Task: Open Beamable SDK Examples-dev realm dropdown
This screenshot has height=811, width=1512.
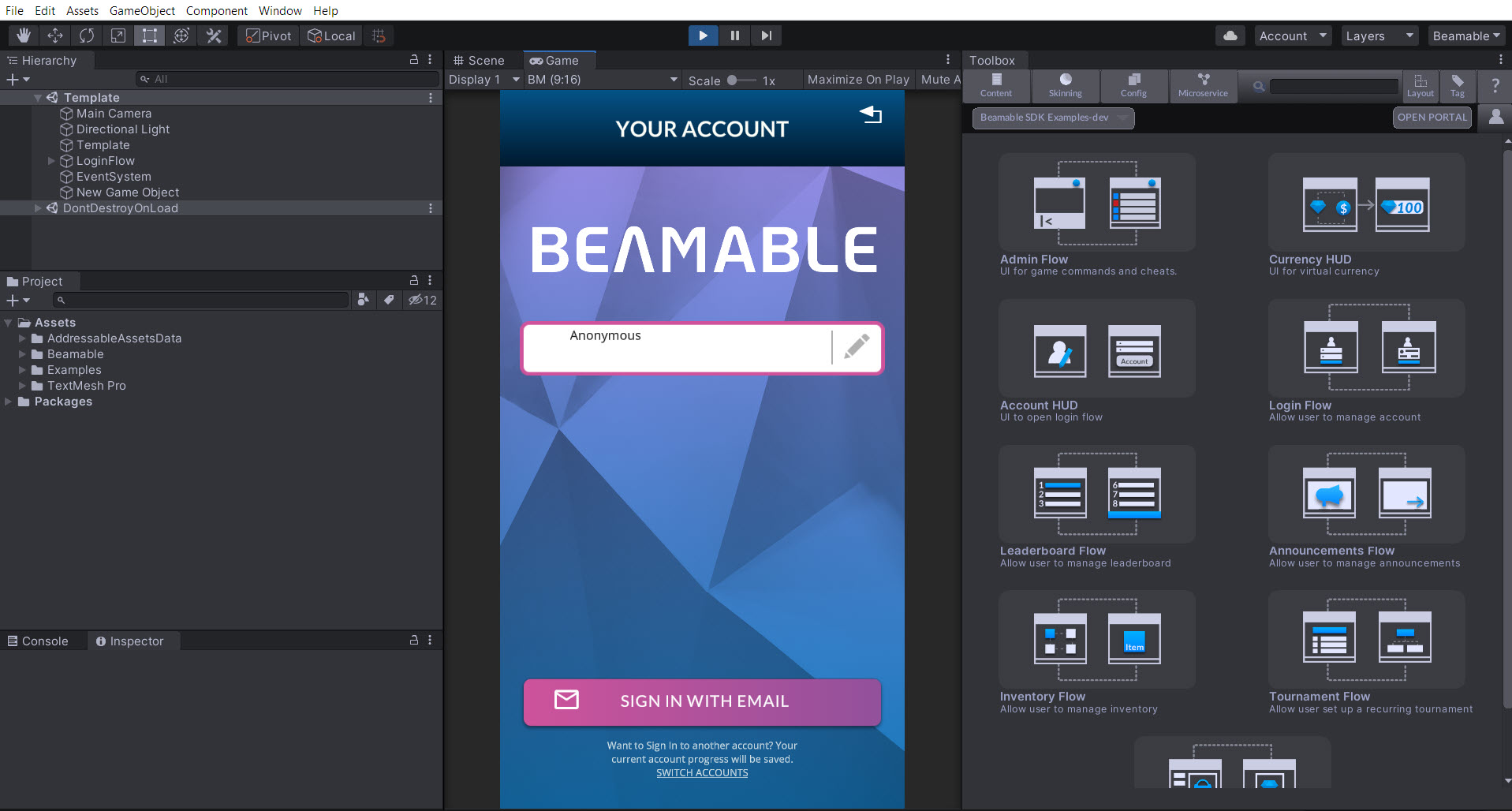Action: [x=1053, y=118]
